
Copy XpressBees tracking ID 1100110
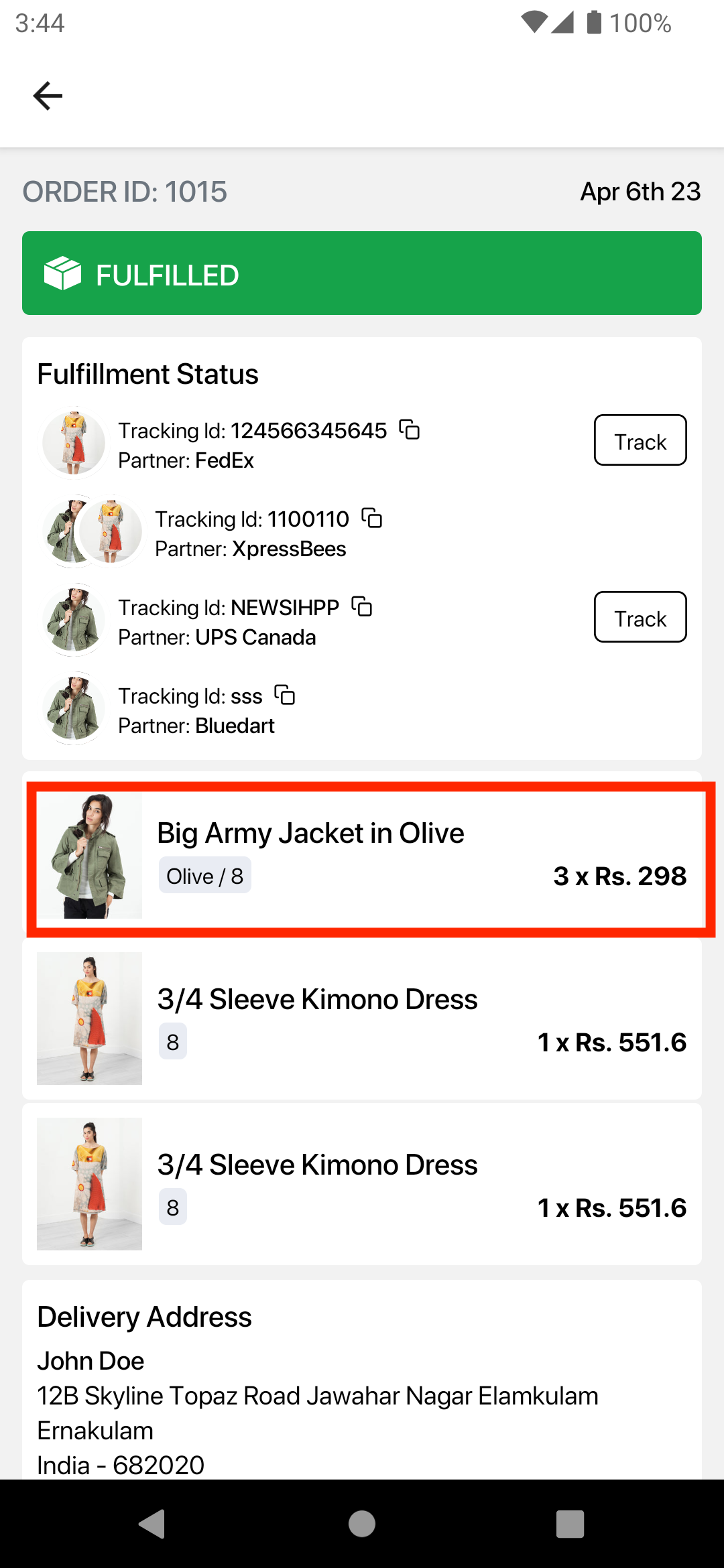coord(373,519)
